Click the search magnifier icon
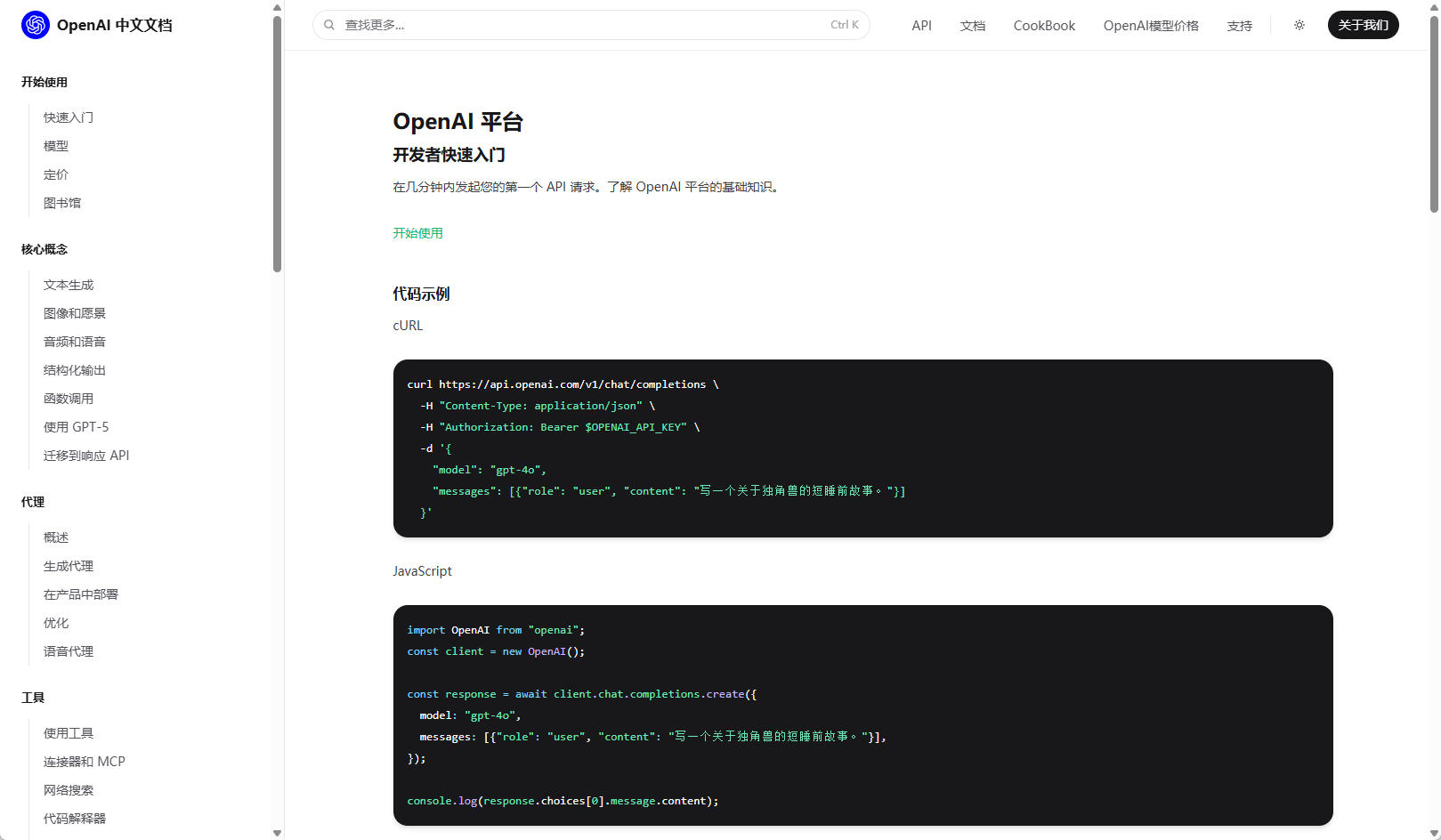 click(328, 24)
